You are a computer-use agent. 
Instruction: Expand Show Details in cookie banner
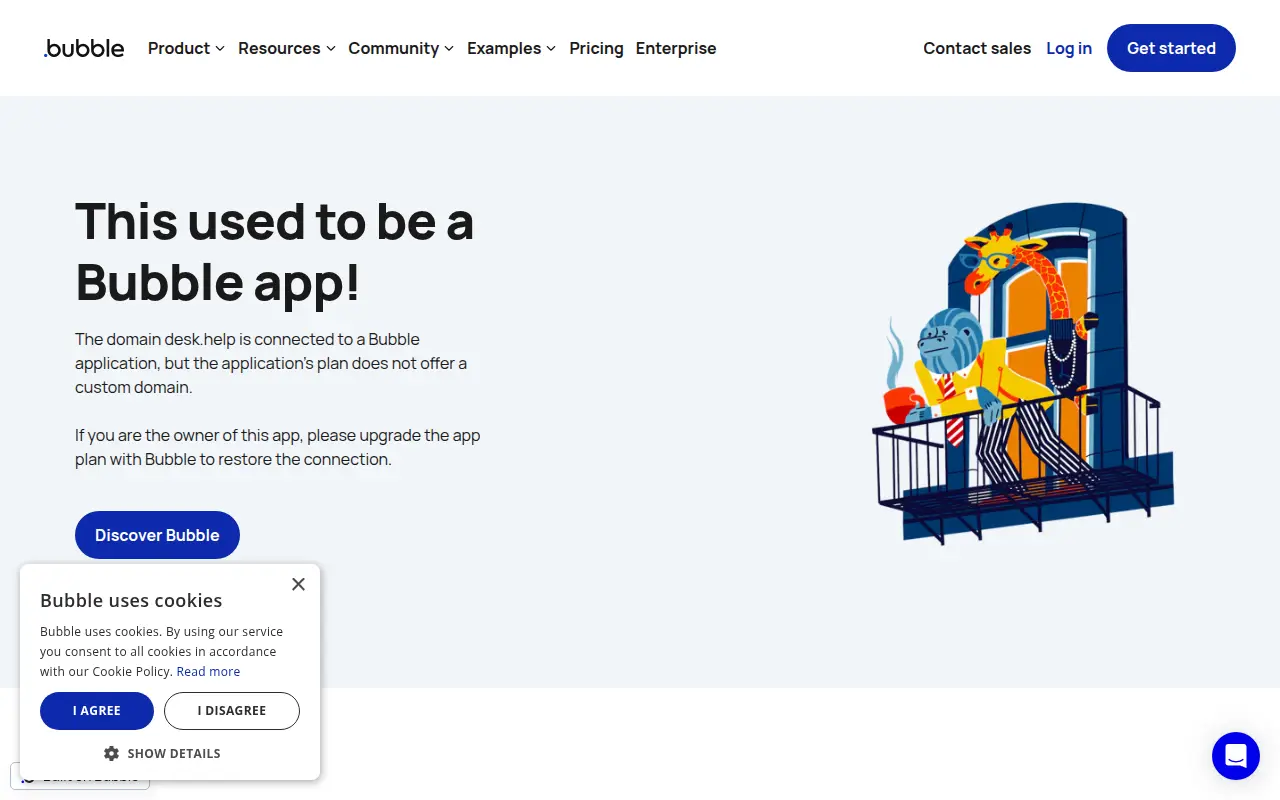pos(162,753)
